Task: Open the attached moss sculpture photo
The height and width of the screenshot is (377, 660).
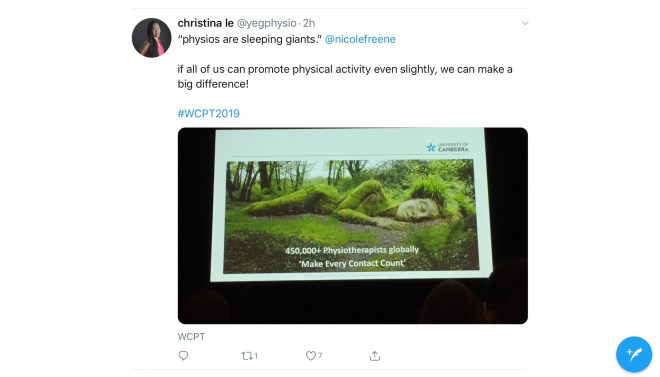Action: 353,226
